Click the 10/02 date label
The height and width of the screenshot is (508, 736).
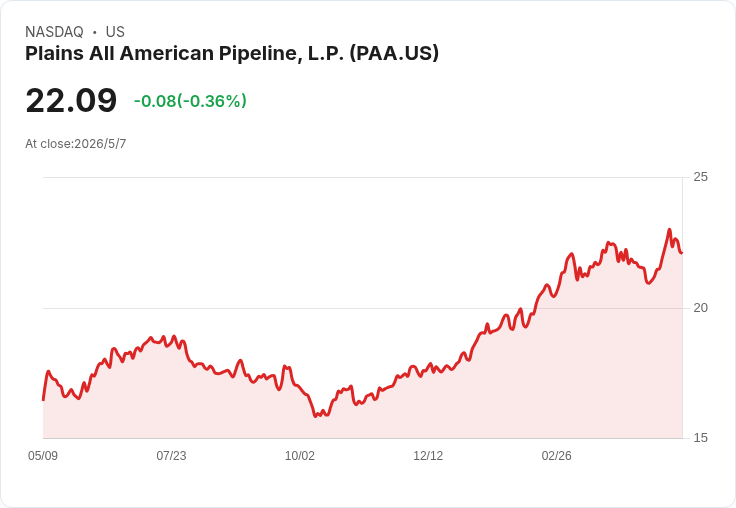coord(300,456)
